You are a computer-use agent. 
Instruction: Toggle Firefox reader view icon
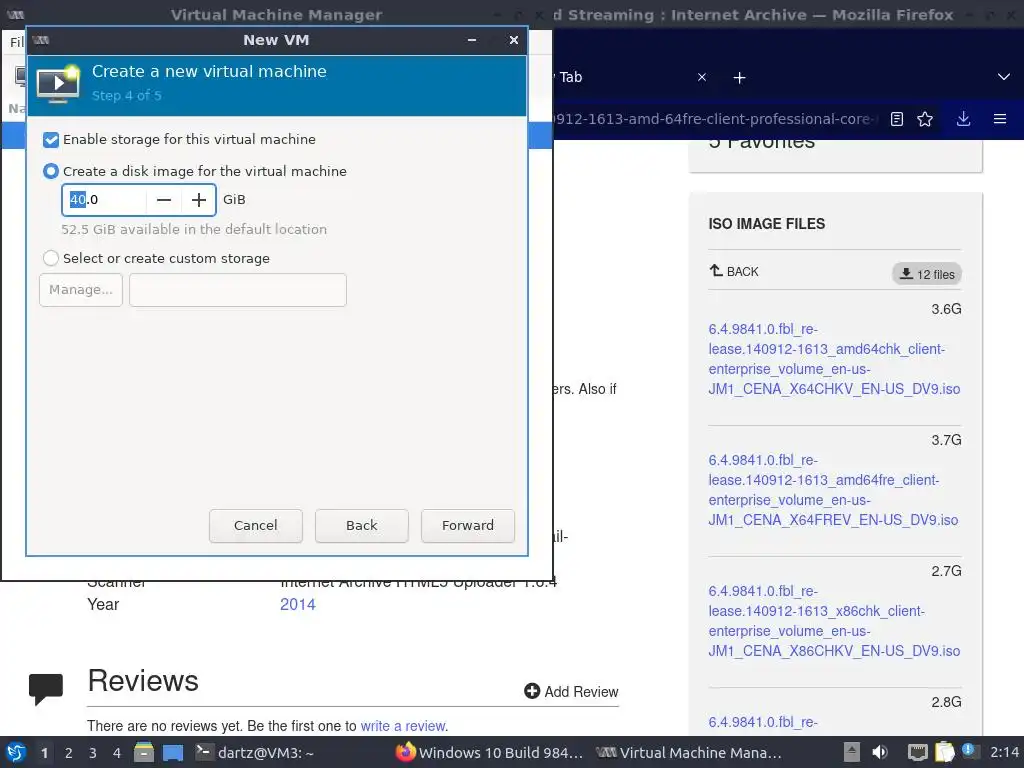[x=897, y=119]
